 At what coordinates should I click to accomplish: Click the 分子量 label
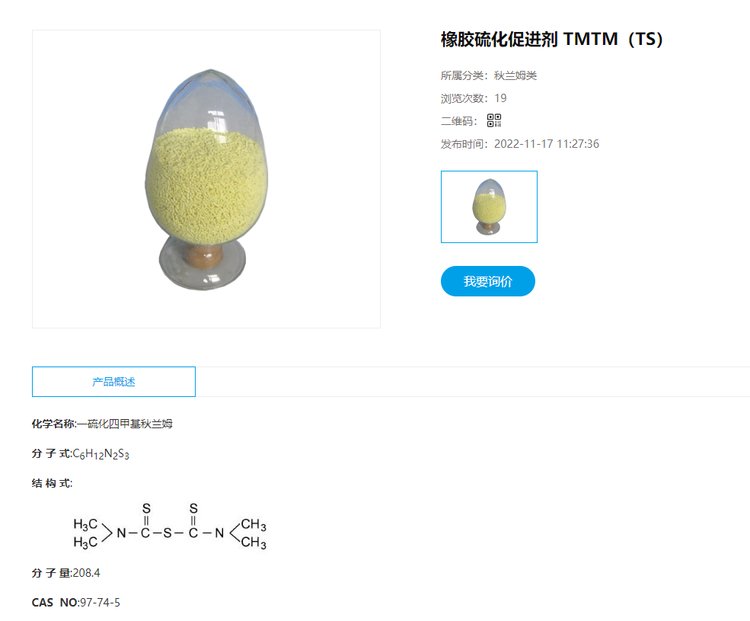pyautogui.click(x=52, y=573)
